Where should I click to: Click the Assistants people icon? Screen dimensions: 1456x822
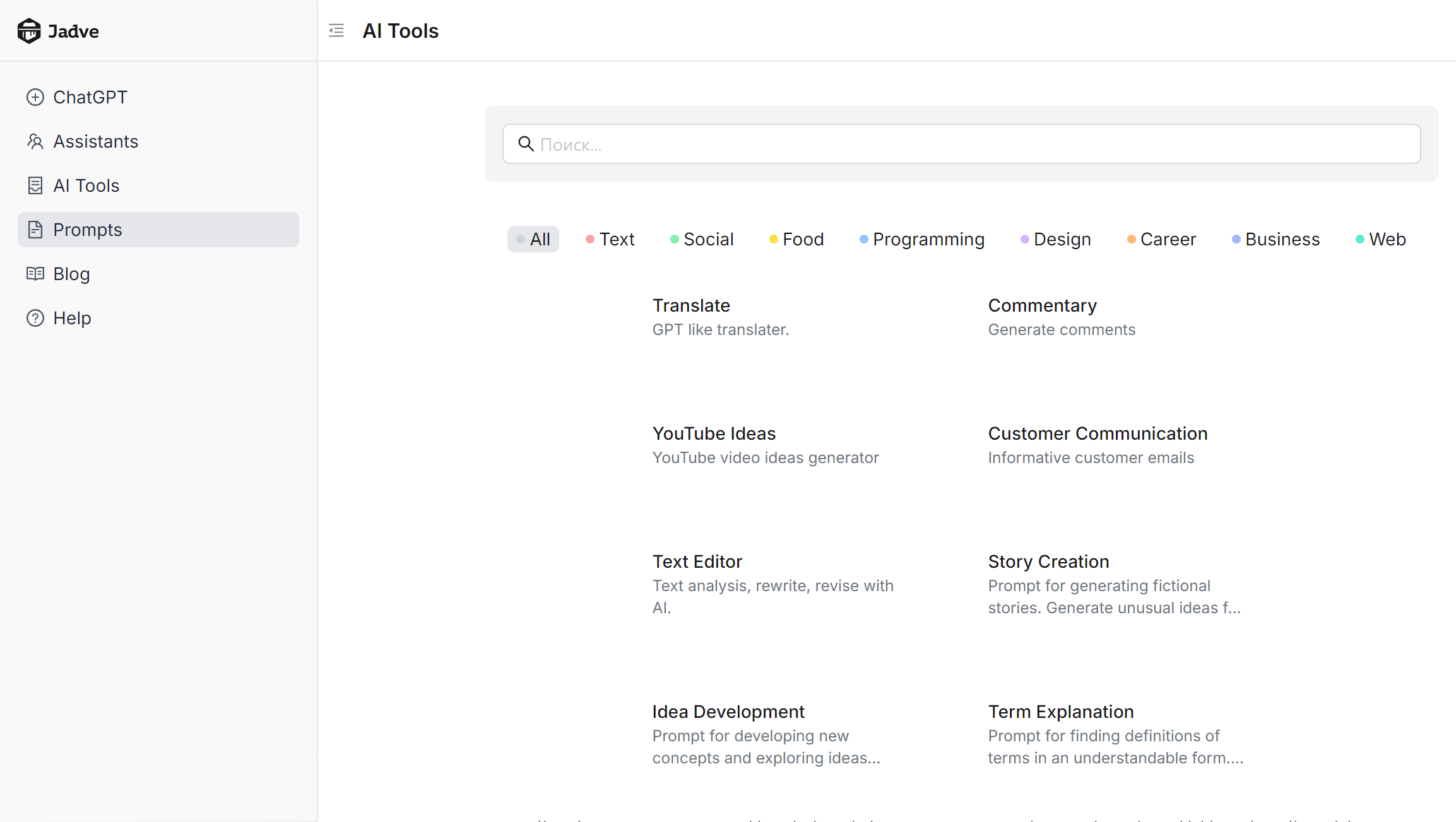(35, 141)
